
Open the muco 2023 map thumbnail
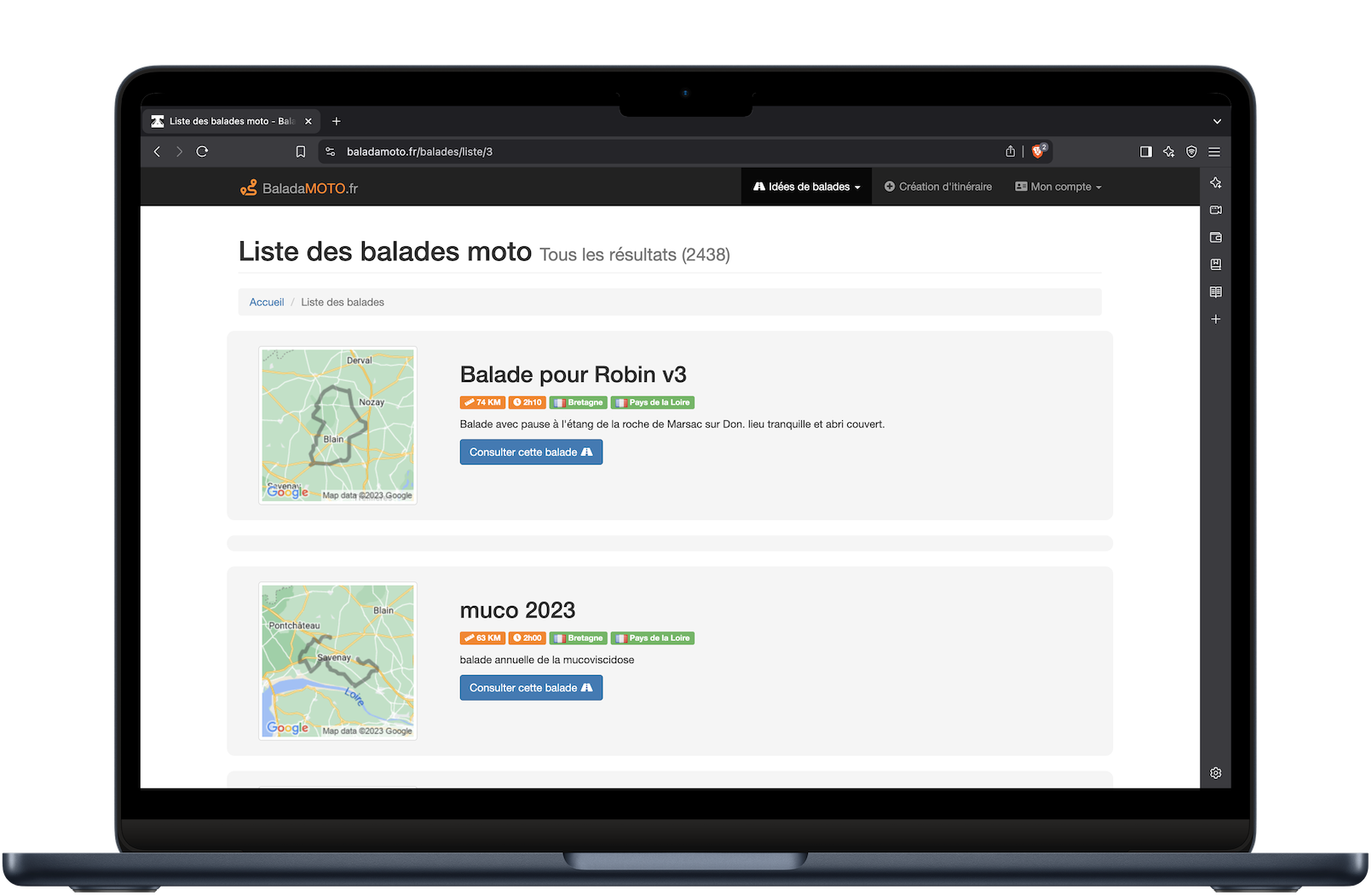pyautogui.click(x=337, y=661)
